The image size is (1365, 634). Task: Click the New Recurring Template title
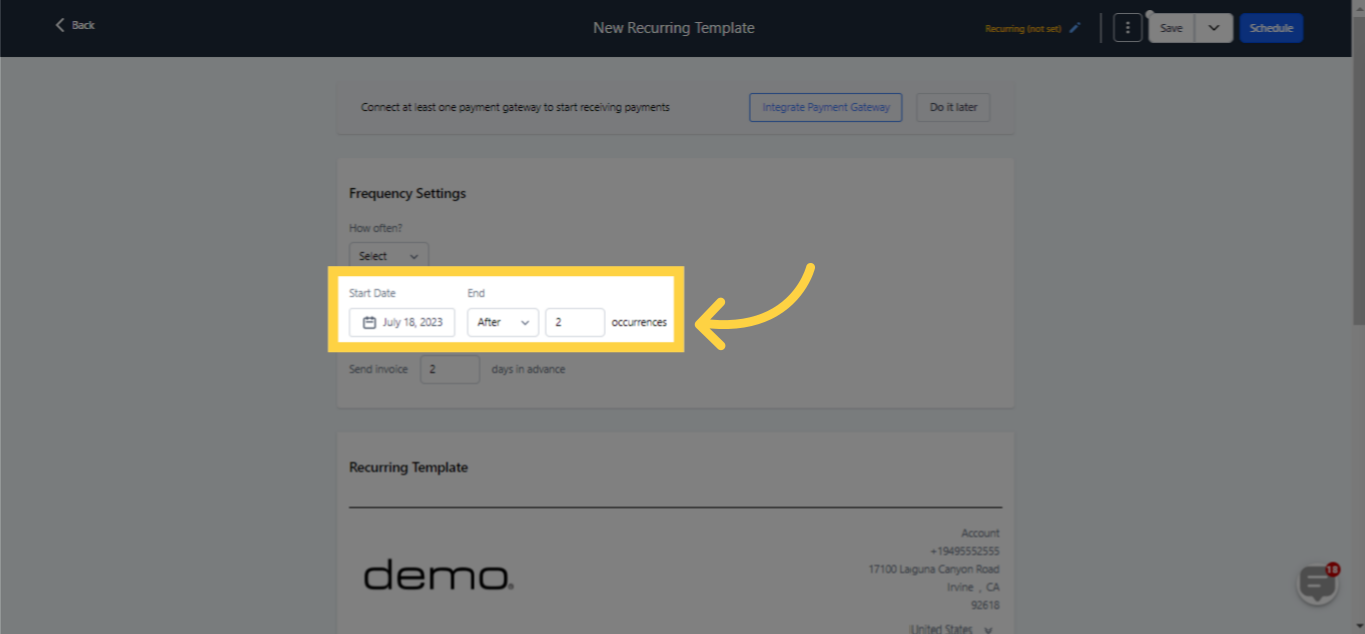(674, 28)
